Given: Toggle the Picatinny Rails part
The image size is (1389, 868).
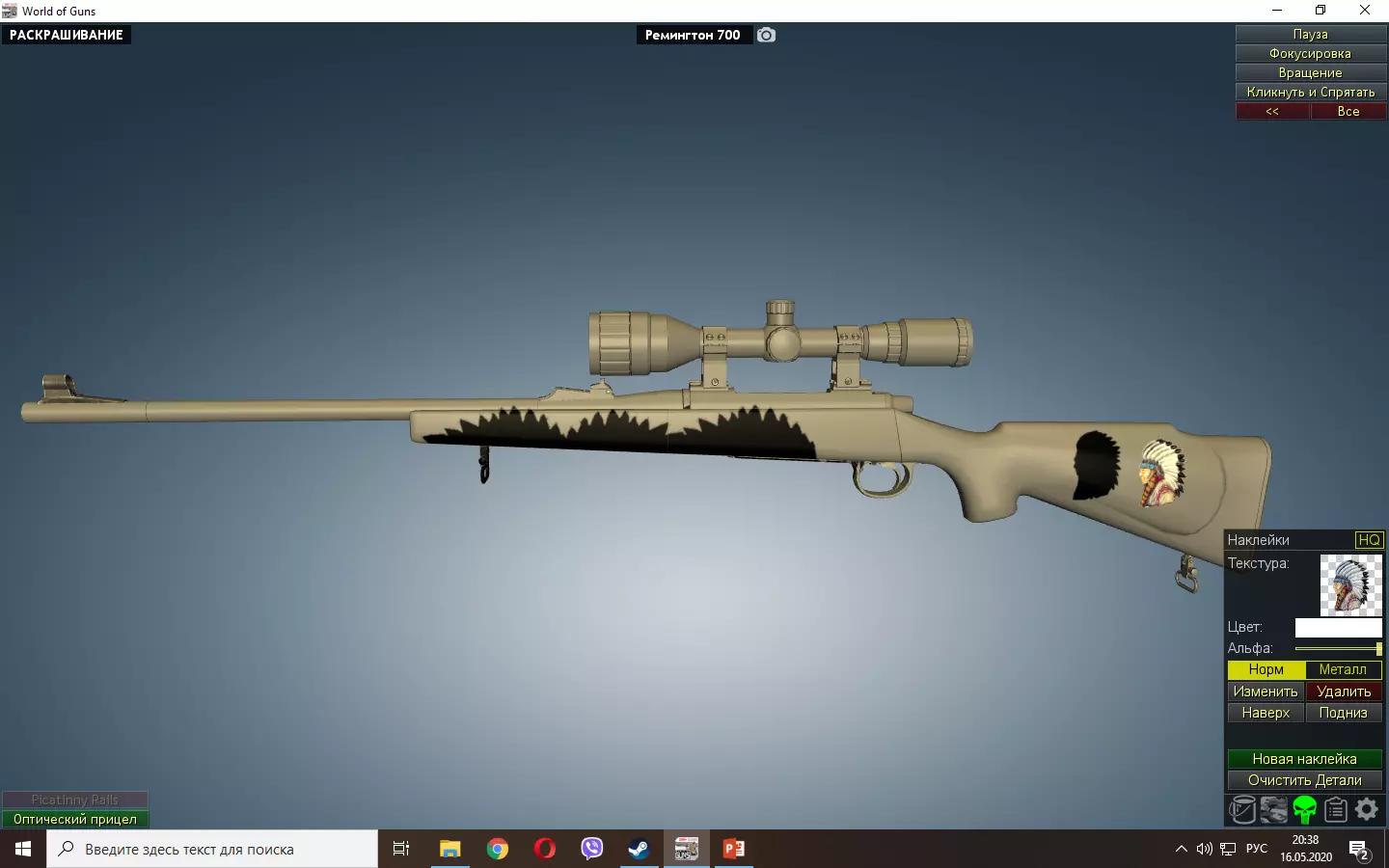Looking at the screenshot, I should click(x=75, y=800).
